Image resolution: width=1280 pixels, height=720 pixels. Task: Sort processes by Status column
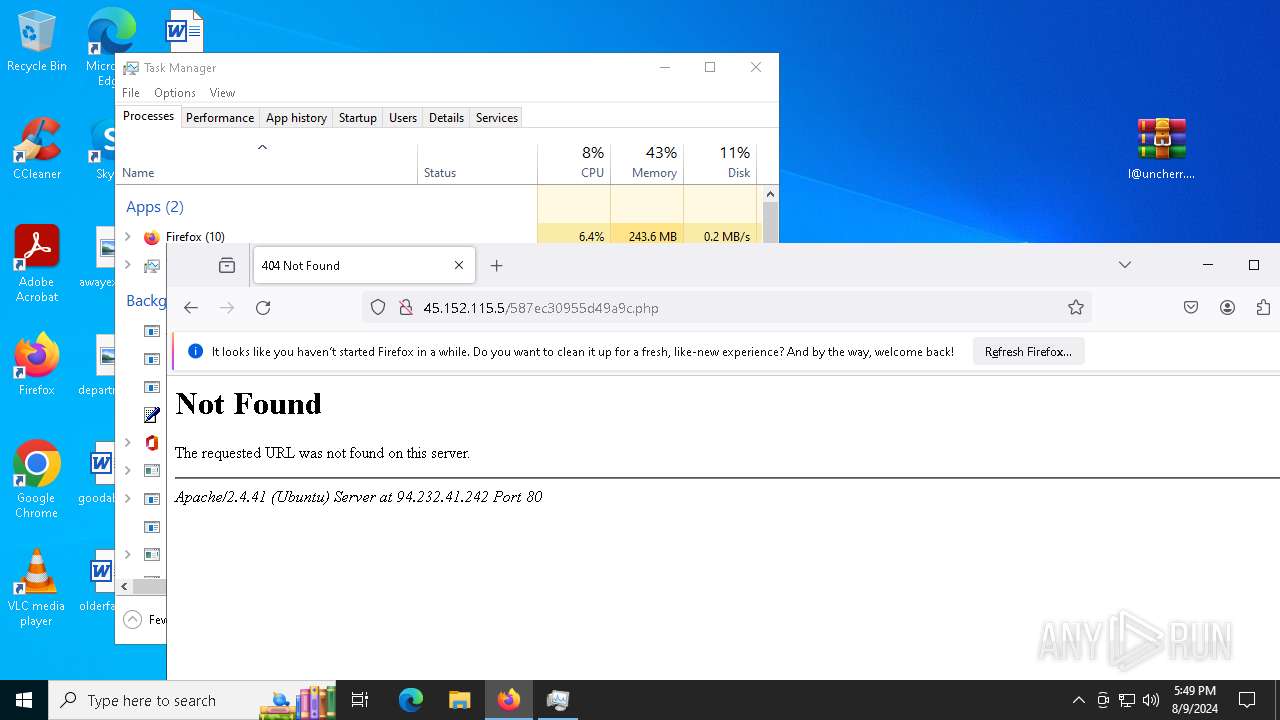click(x=477, y=163)
